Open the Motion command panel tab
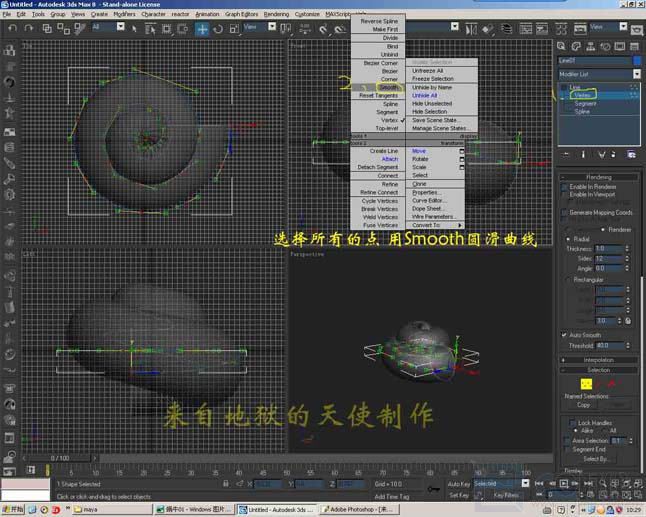Viewport: 646px width, 517px height. click(605, 46)
